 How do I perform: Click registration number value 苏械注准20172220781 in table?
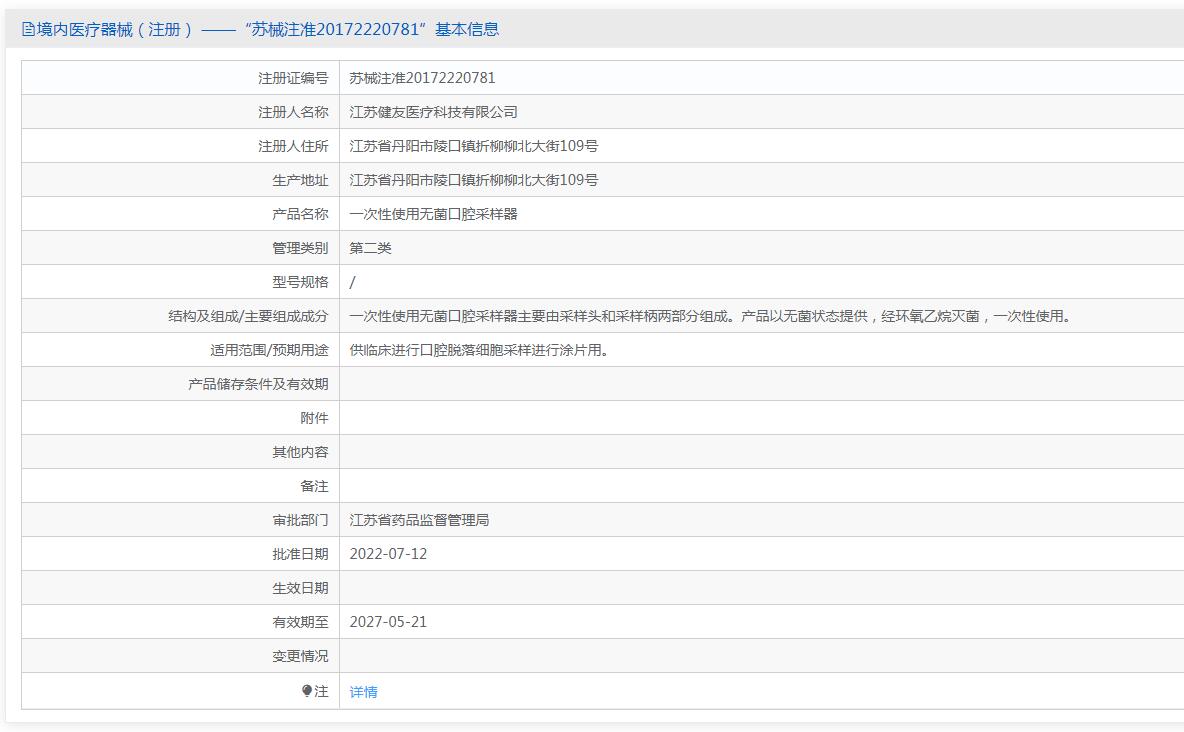[x=422, y=78]
